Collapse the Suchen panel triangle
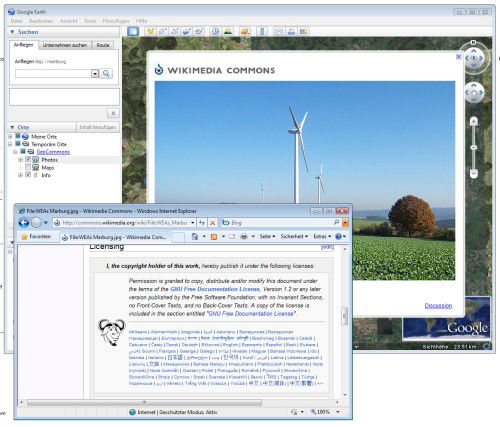This screenshot has width=500, height=427. coord(12,32)
